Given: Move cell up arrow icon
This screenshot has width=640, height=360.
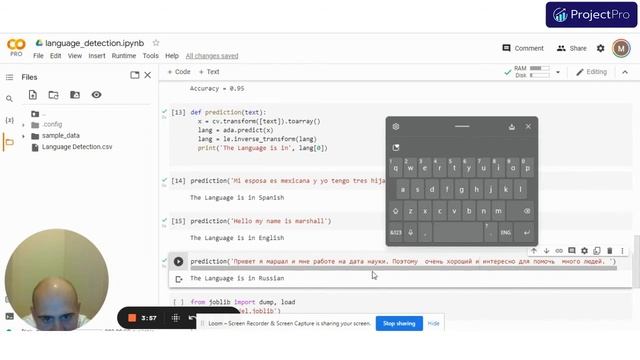Looking at the screenshot, I should 533,251.
